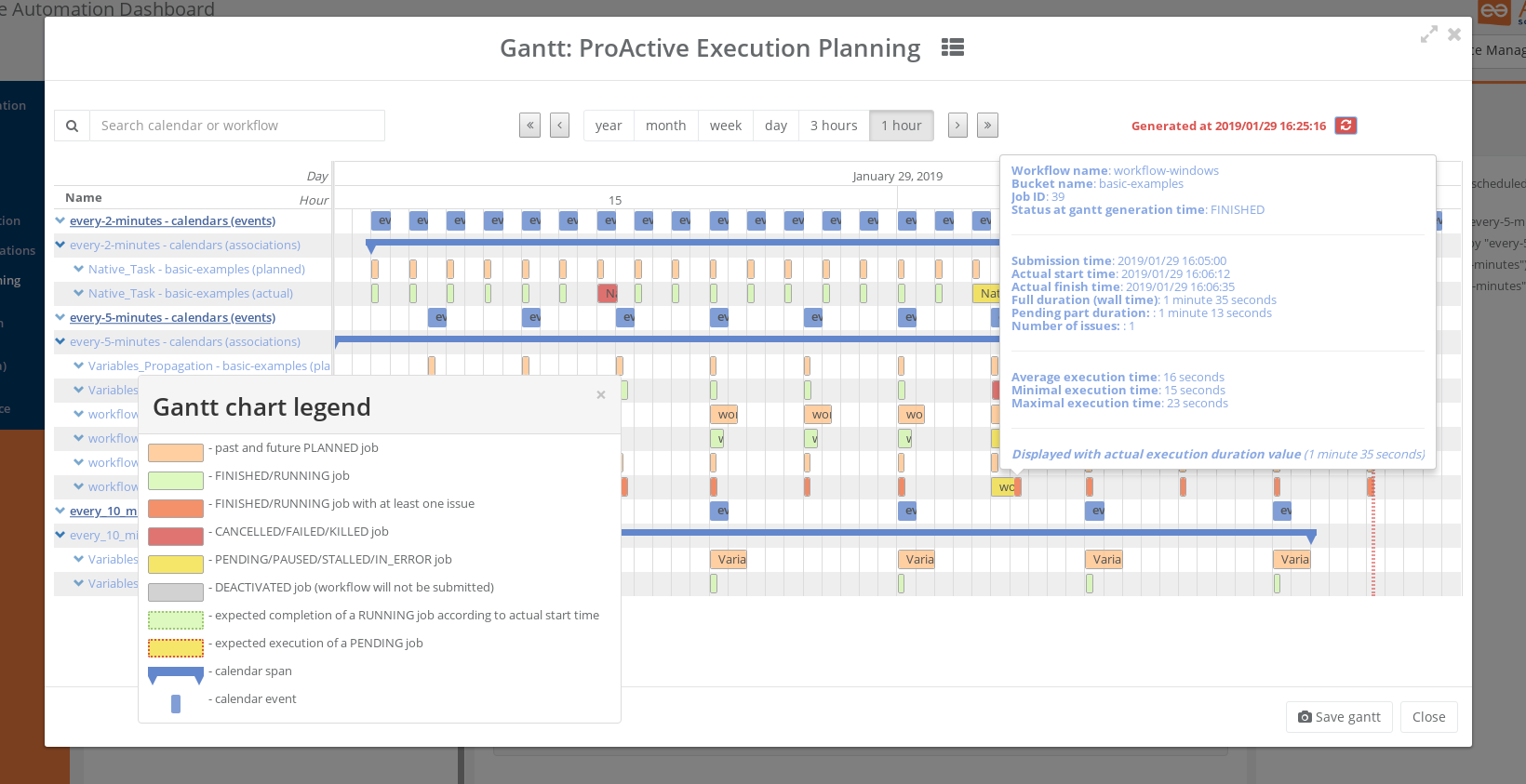
Task: Open Native_Task - basic-examples (planned) link
Action: point(196,269)
